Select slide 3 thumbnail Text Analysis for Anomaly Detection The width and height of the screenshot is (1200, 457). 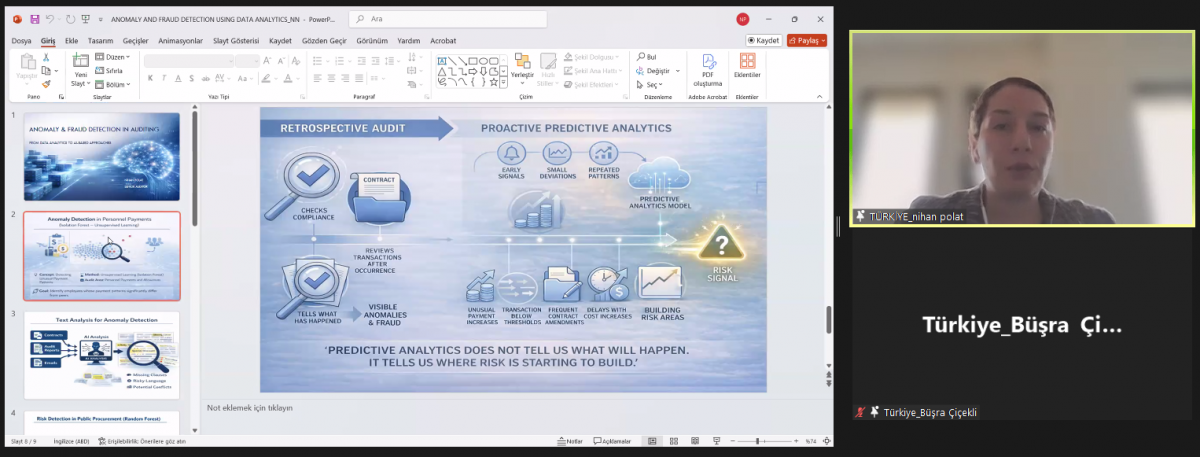[x=101, y=355]
